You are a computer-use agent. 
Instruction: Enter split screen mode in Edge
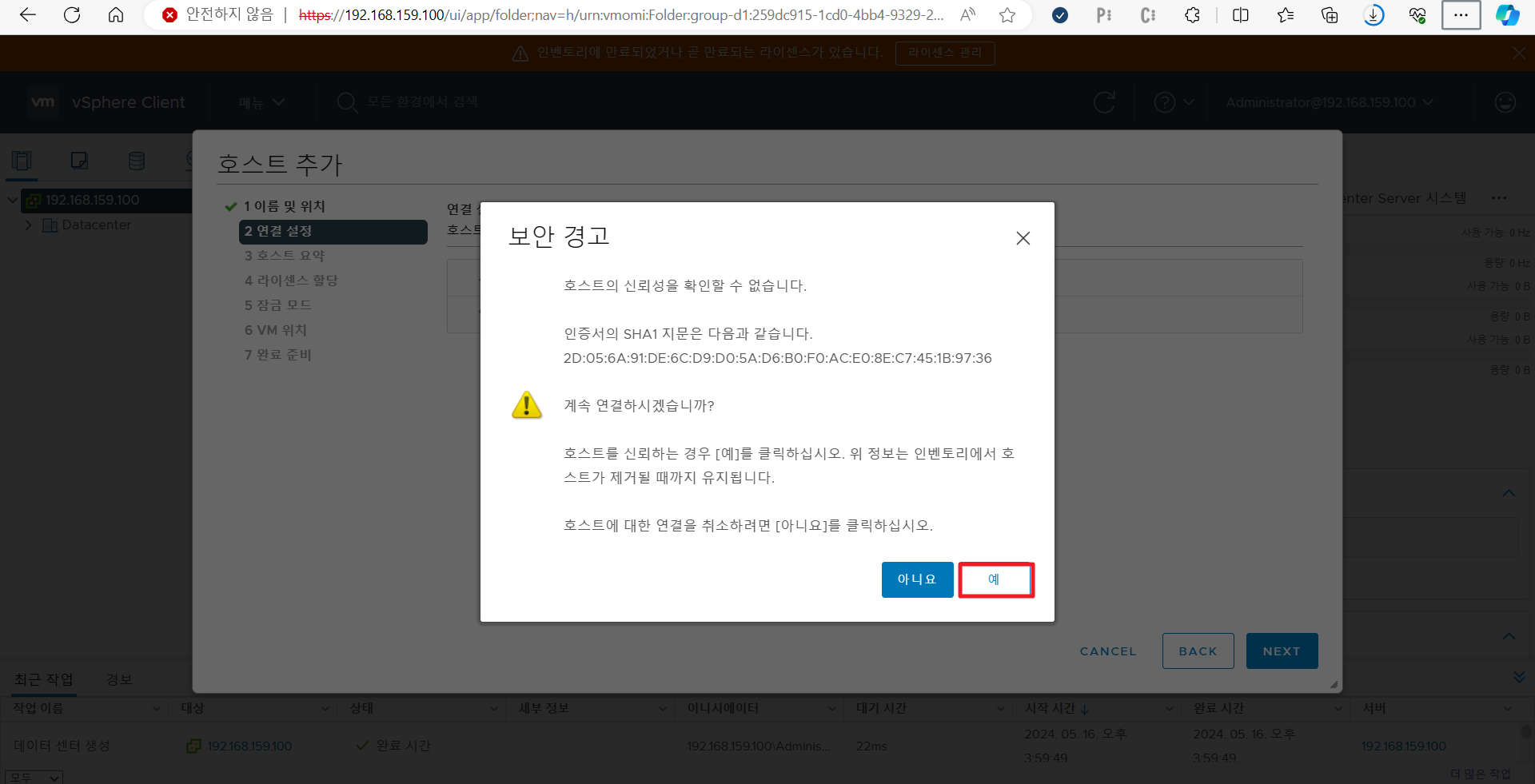(x=1240, y=15)
